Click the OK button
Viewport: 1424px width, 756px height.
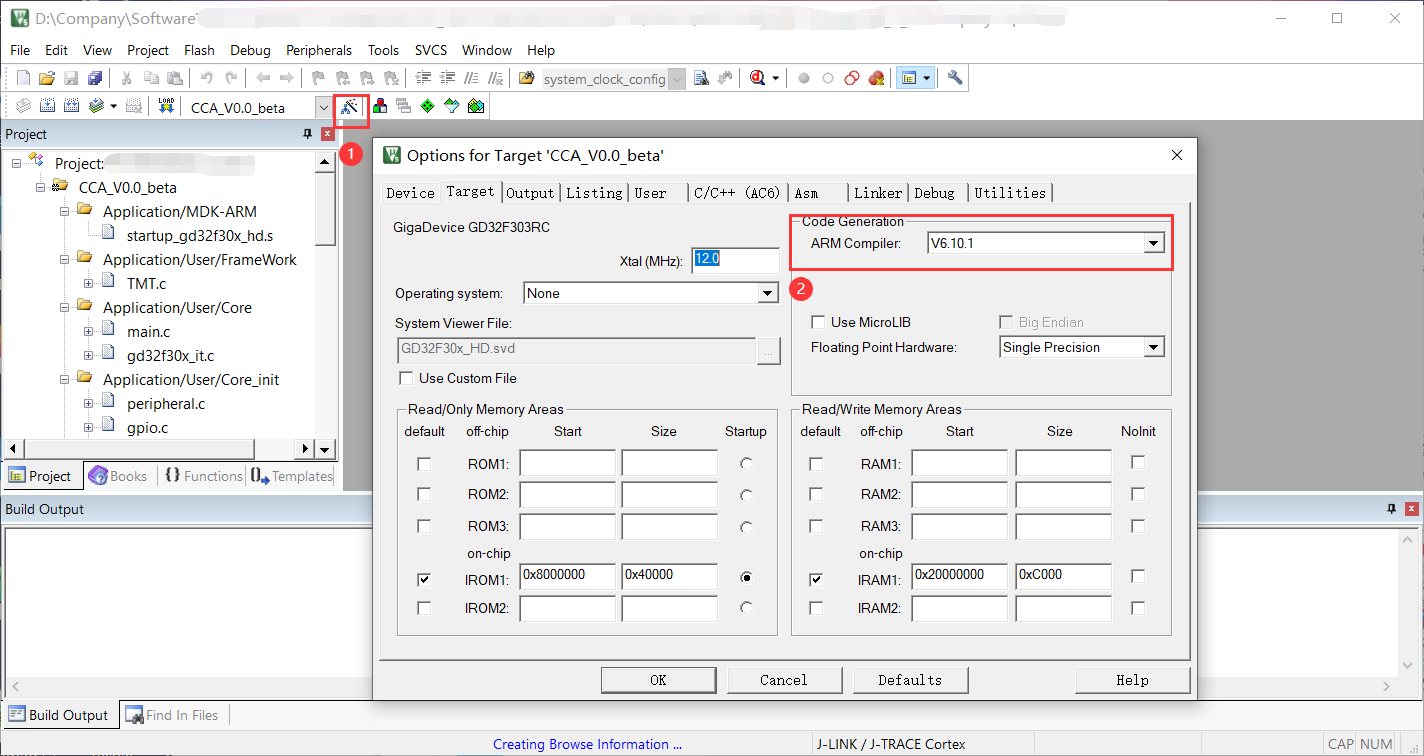[658, 680]
